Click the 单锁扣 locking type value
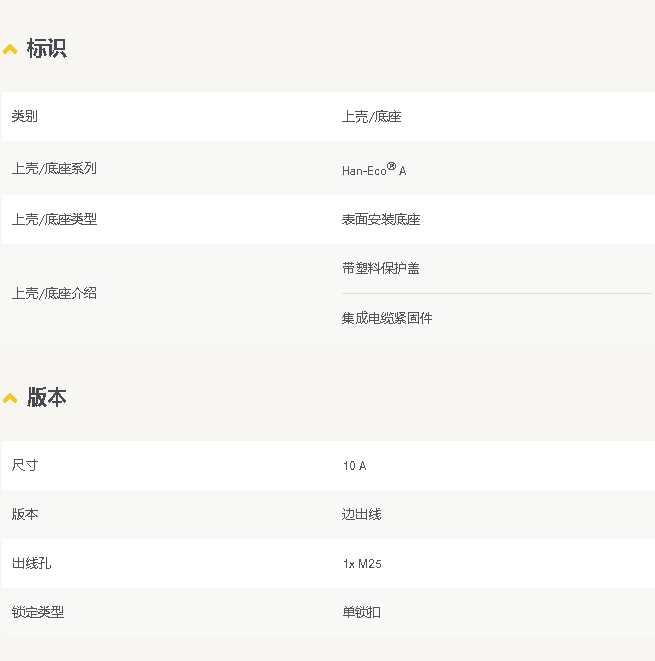 [361, 612]
